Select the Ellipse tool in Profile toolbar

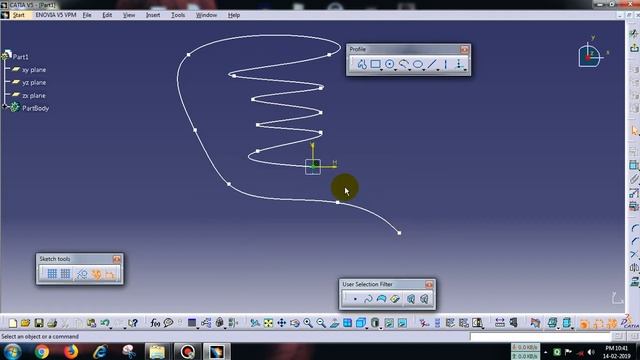coord(418,64)
